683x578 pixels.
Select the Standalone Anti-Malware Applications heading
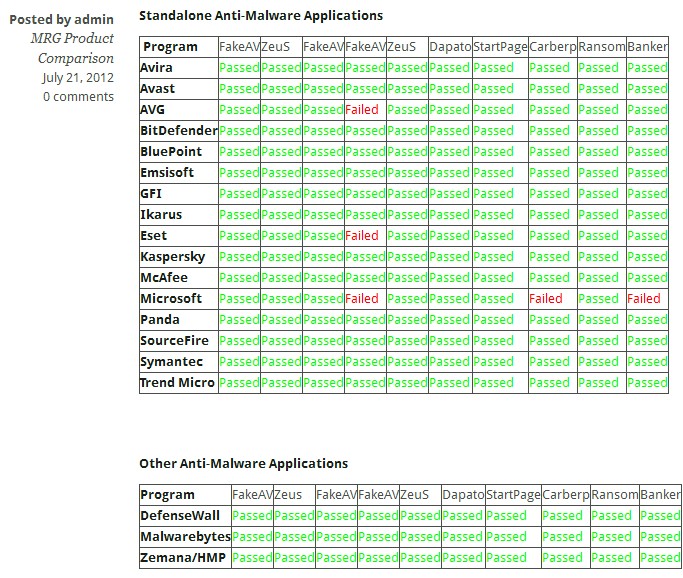tap(261, 16)
